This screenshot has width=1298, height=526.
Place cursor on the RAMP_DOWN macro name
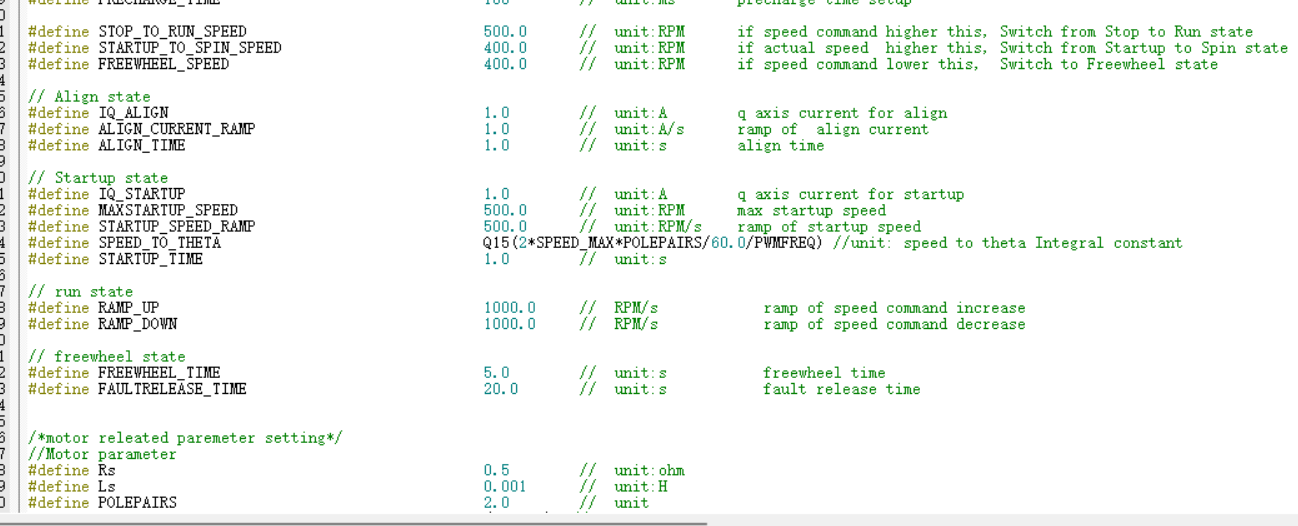coord(137,324)
